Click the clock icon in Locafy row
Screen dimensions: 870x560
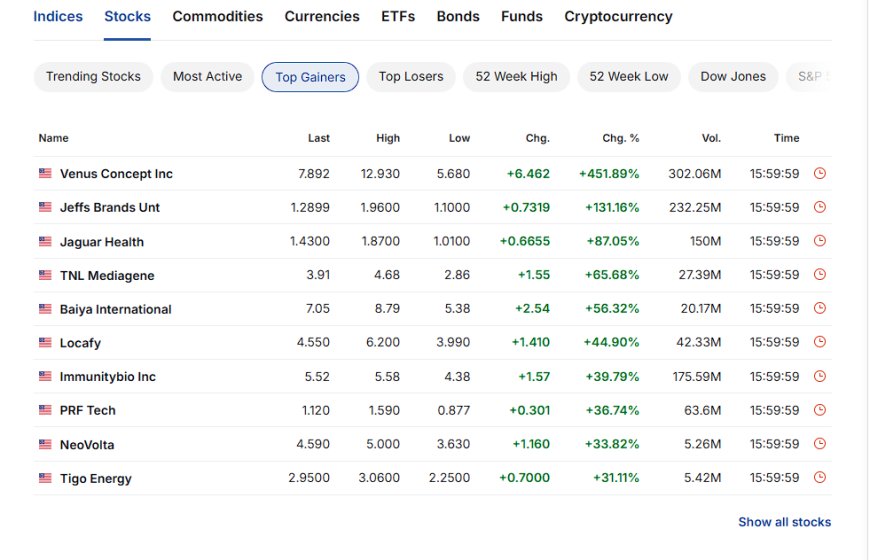coord(820,342)
